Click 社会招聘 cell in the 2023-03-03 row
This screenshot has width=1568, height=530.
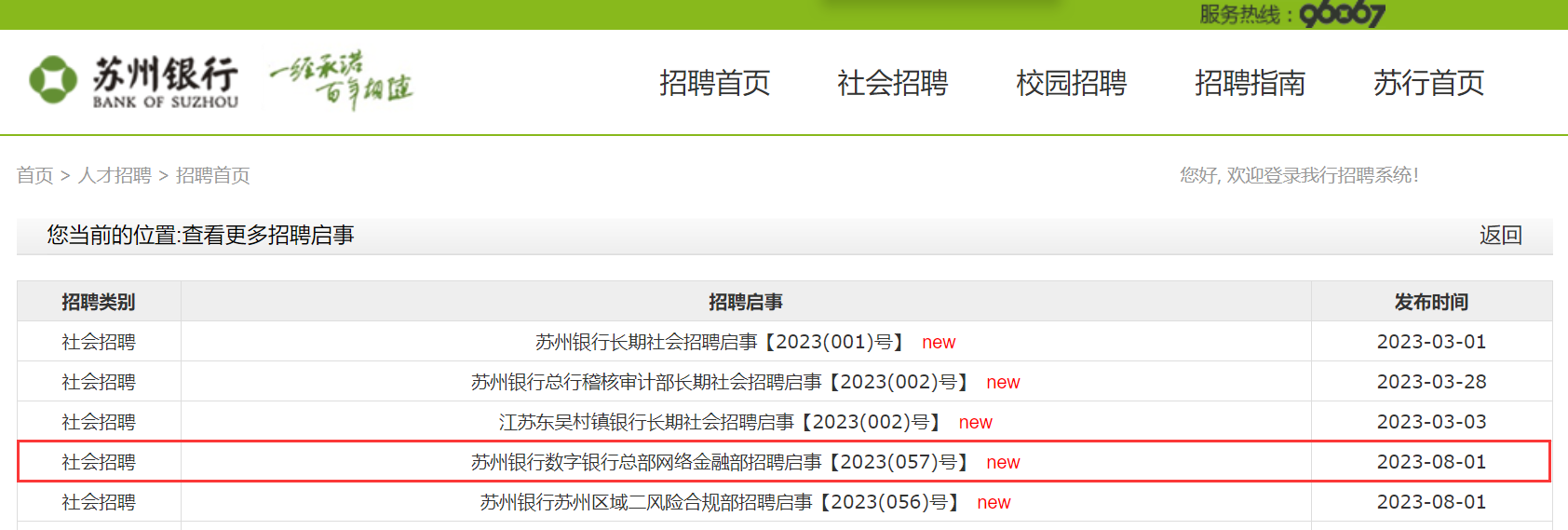99,422
